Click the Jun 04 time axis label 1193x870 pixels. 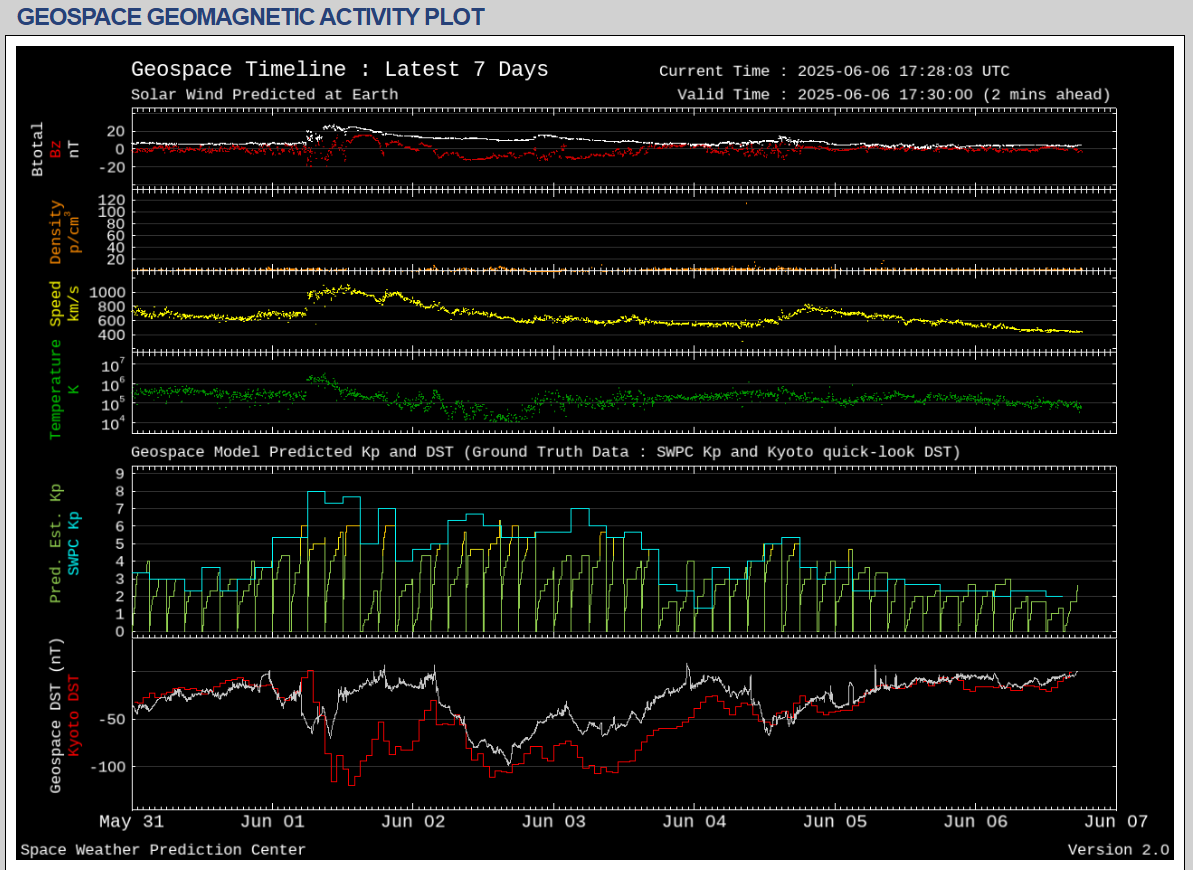(694, 821)
